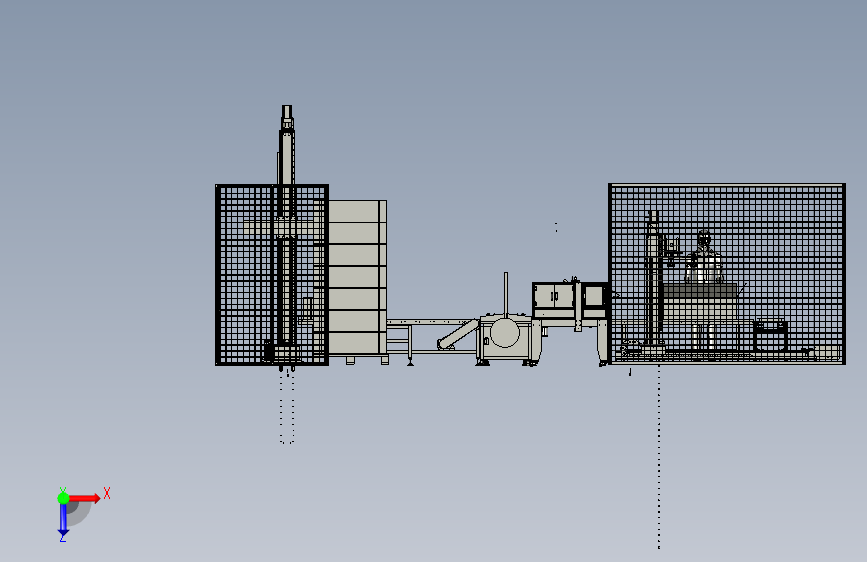
Task: Click the blue Z axis arrow of the triad
Action: [x=63, y=520]
